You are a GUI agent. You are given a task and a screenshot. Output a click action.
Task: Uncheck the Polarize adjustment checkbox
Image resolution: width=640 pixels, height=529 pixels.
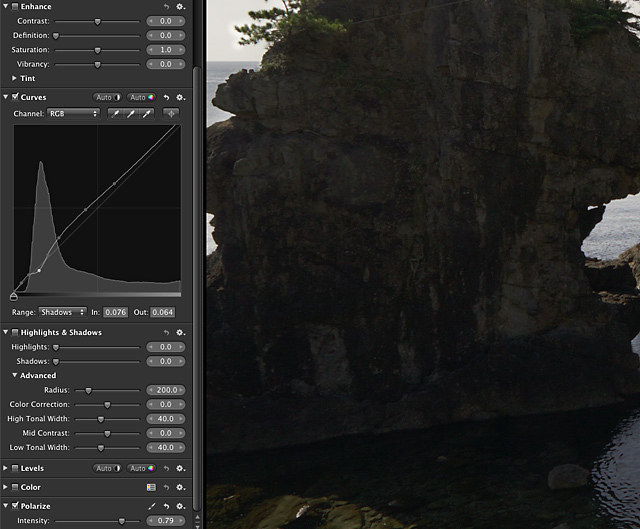click(15, 506)
